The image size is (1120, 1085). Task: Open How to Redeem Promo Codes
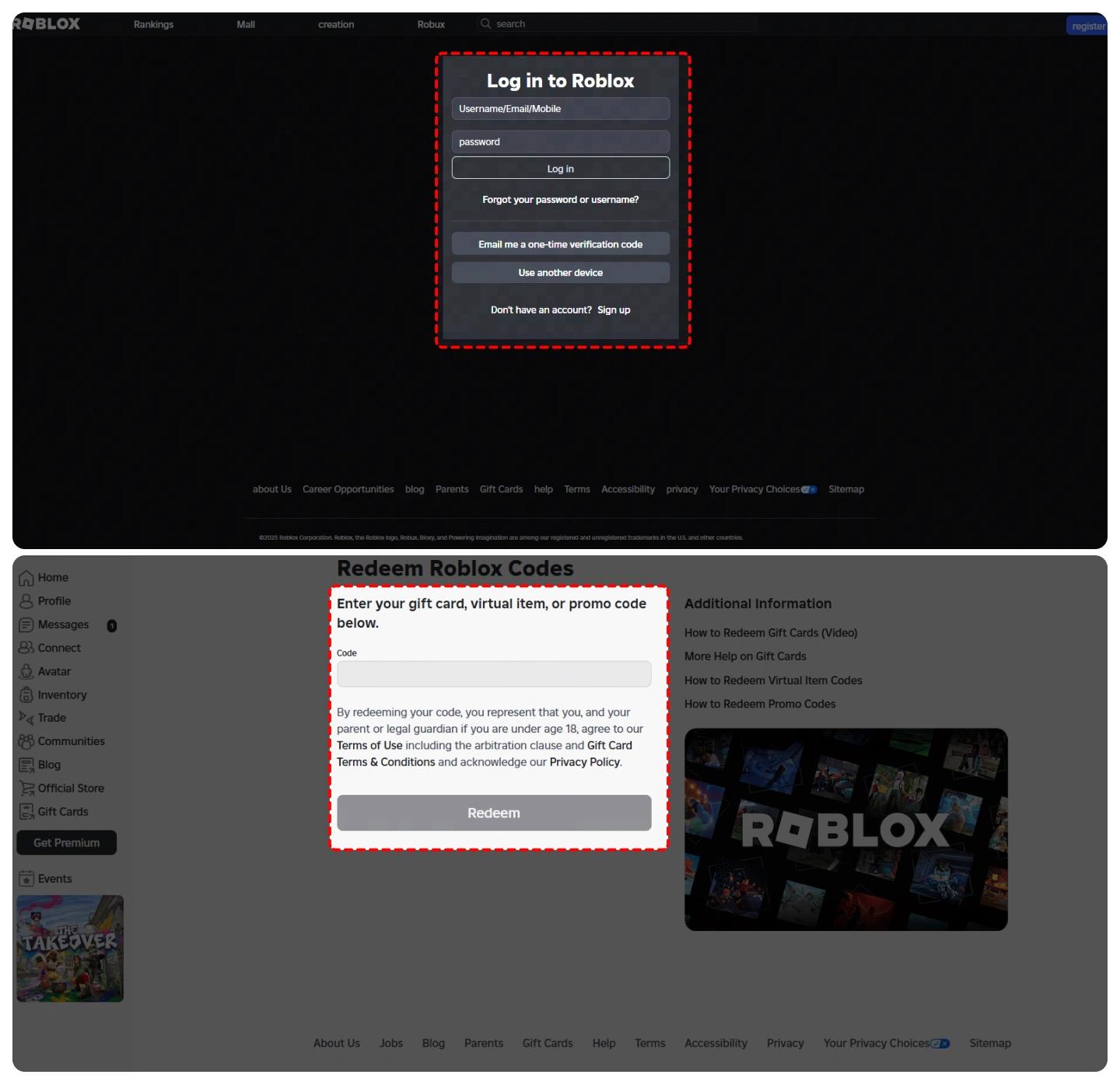pos(760,704)
